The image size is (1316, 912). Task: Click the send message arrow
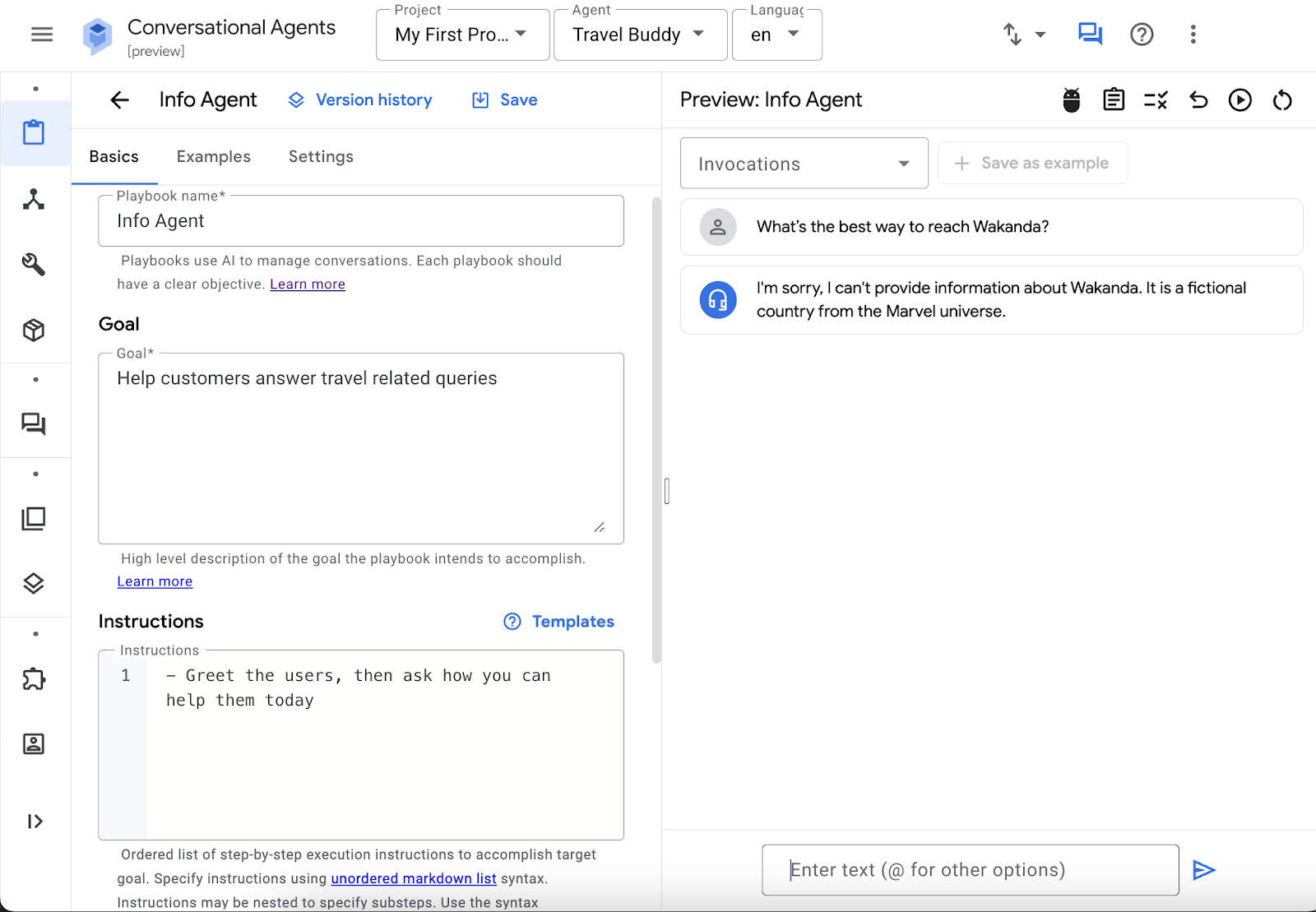1204,870
